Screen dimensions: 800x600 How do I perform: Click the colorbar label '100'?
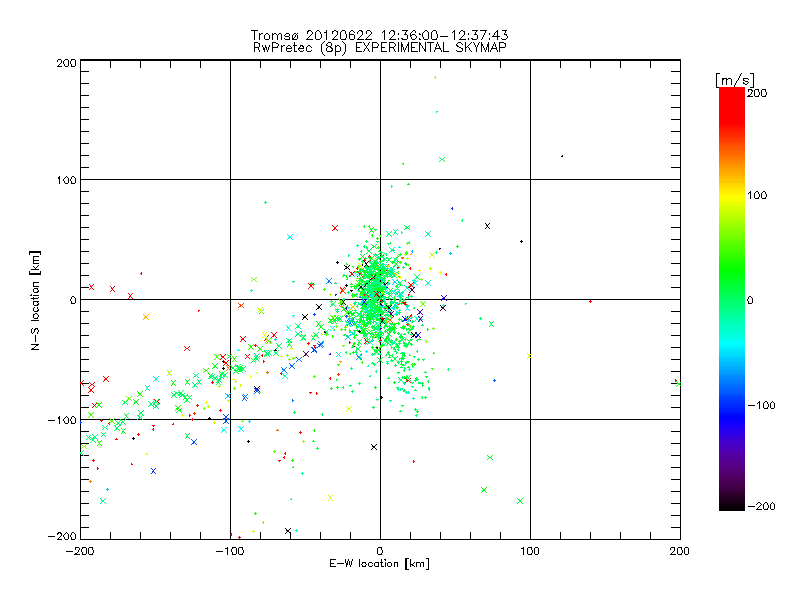click(x=757, y=195)
